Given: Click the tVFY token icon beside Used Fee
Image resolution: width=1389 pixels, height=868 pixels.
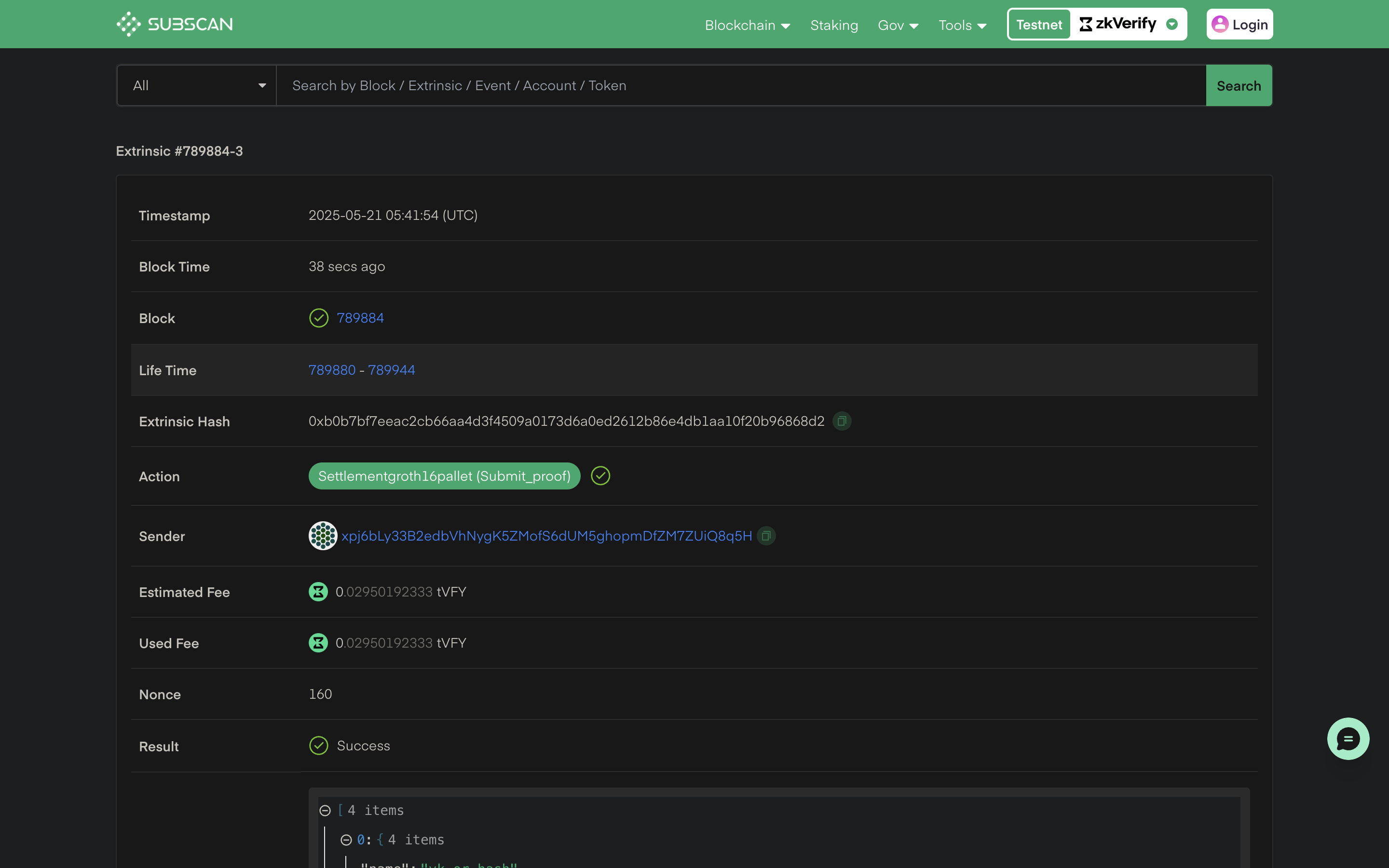Looking at the screenshot, I should click(x=318, y=643).
